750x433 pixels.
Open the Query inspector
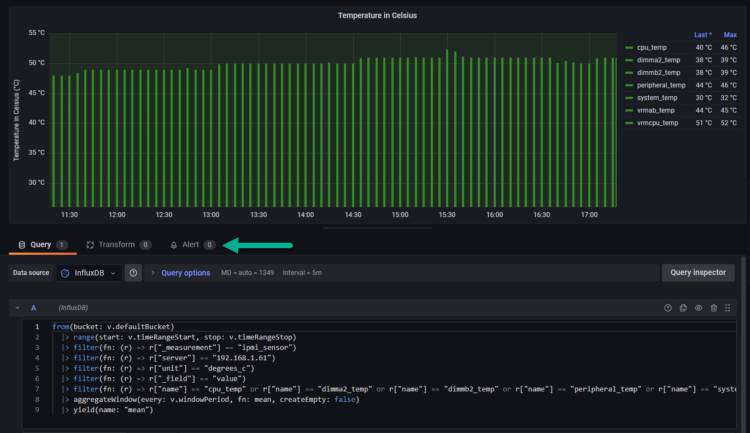(698, 272)
